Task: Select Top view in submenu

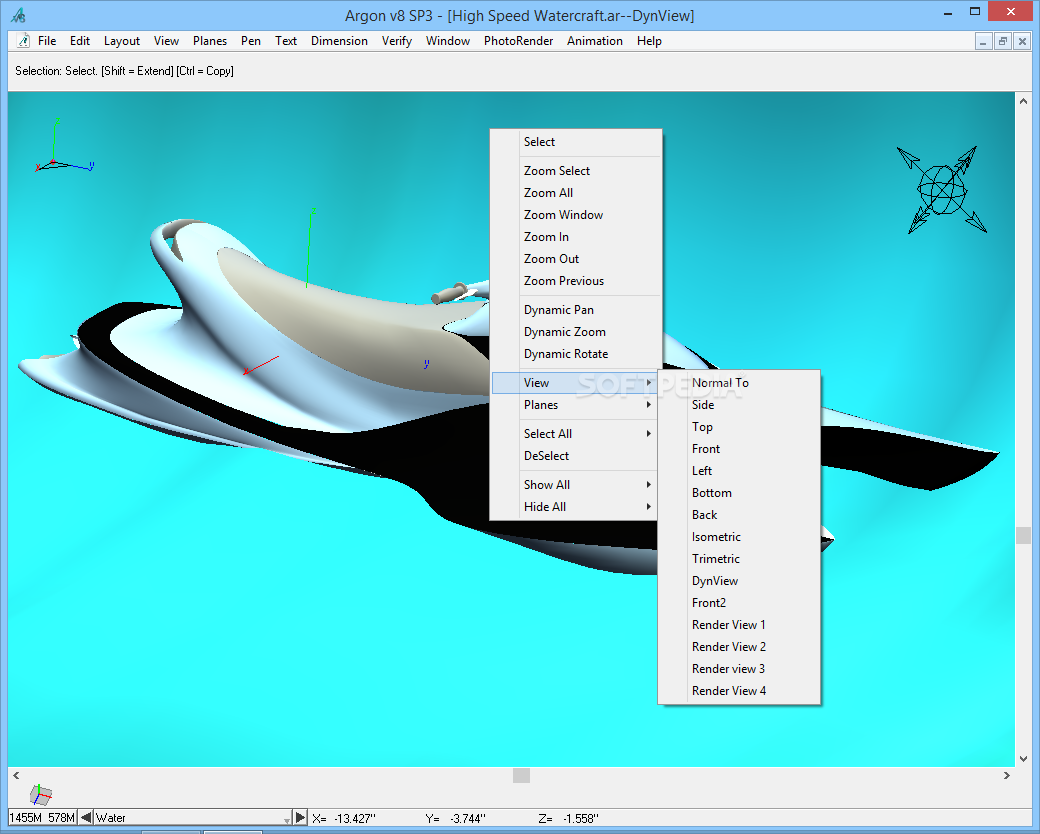Action: coord(739,427)
